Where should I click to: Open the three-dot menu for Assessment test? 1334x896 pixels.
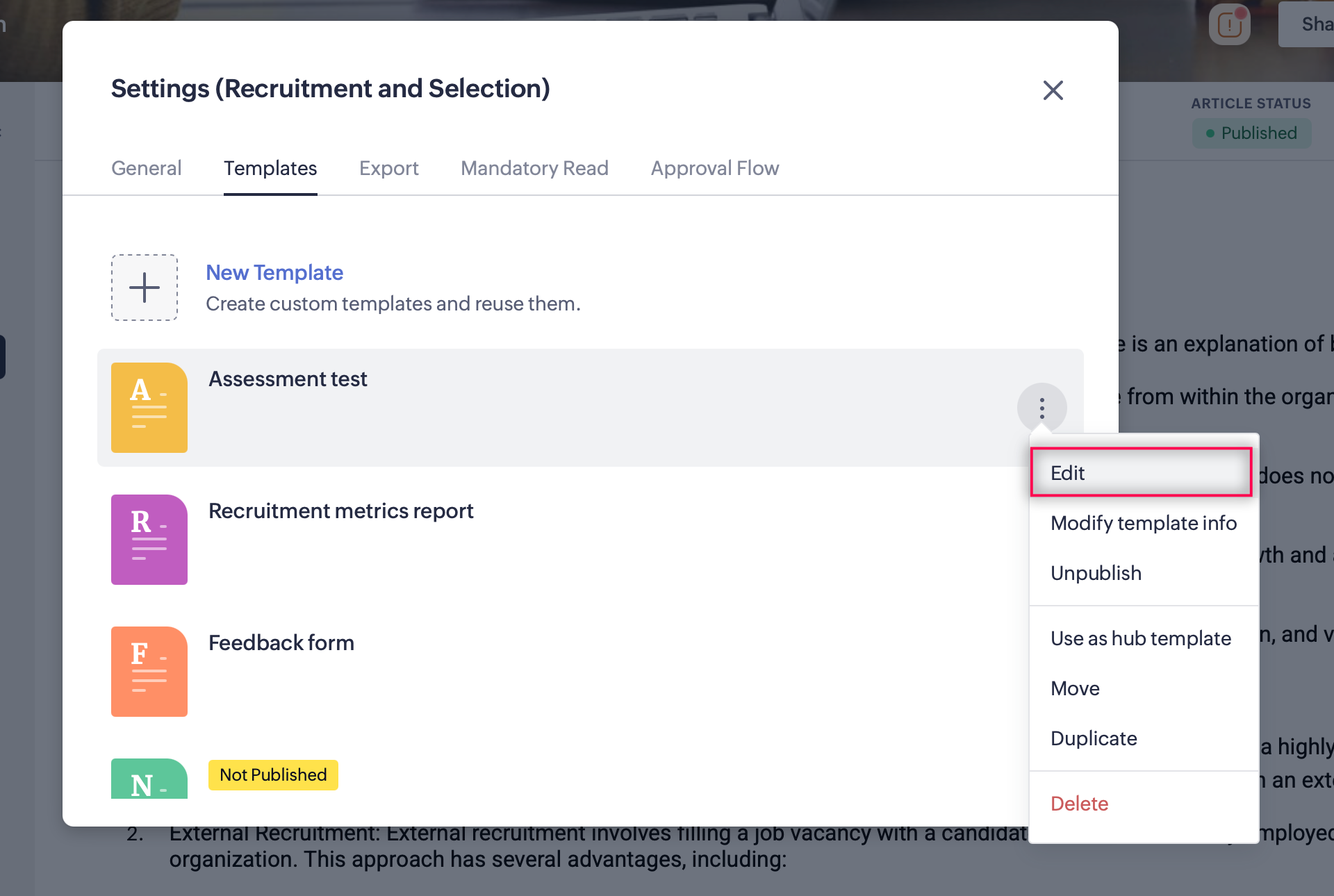1041,408
